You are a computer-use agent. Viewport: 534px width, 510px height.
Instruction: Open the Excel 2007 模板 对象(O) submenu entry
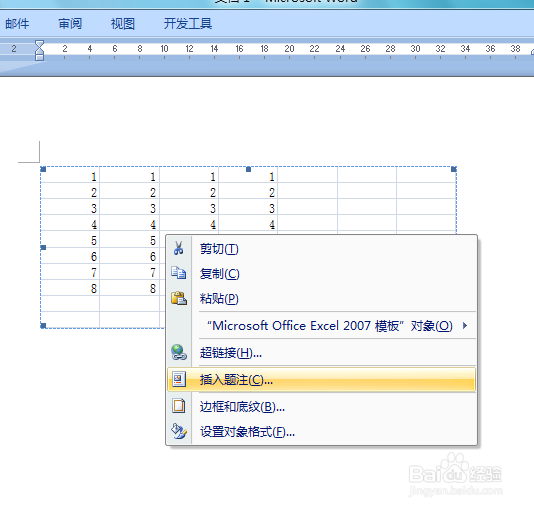321,326
